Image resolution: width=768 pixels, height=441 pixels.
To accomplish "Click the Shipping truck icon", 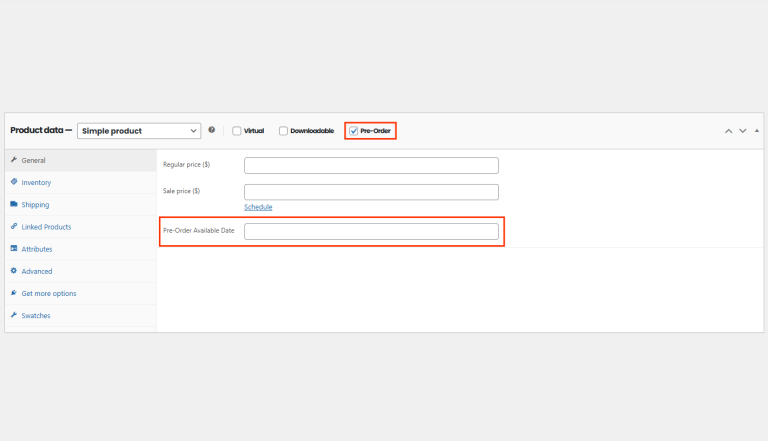I will [14, 204].
